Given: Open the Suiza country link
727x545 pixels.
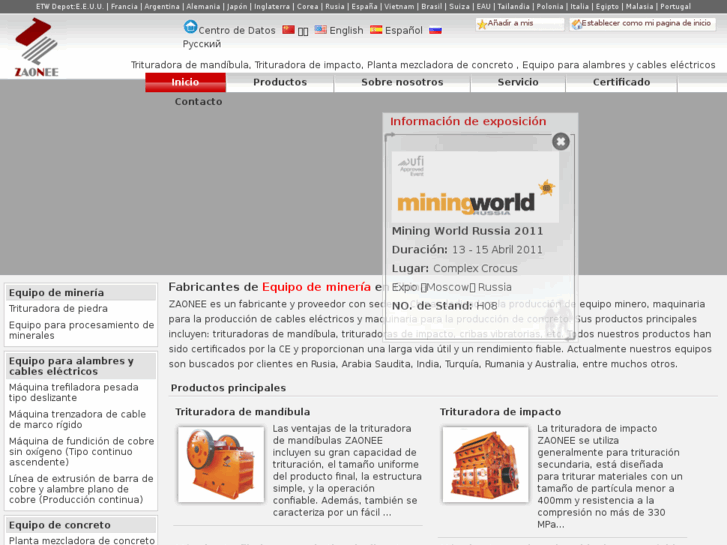Looking at the screenshot, I should click(x=459, y=6).
